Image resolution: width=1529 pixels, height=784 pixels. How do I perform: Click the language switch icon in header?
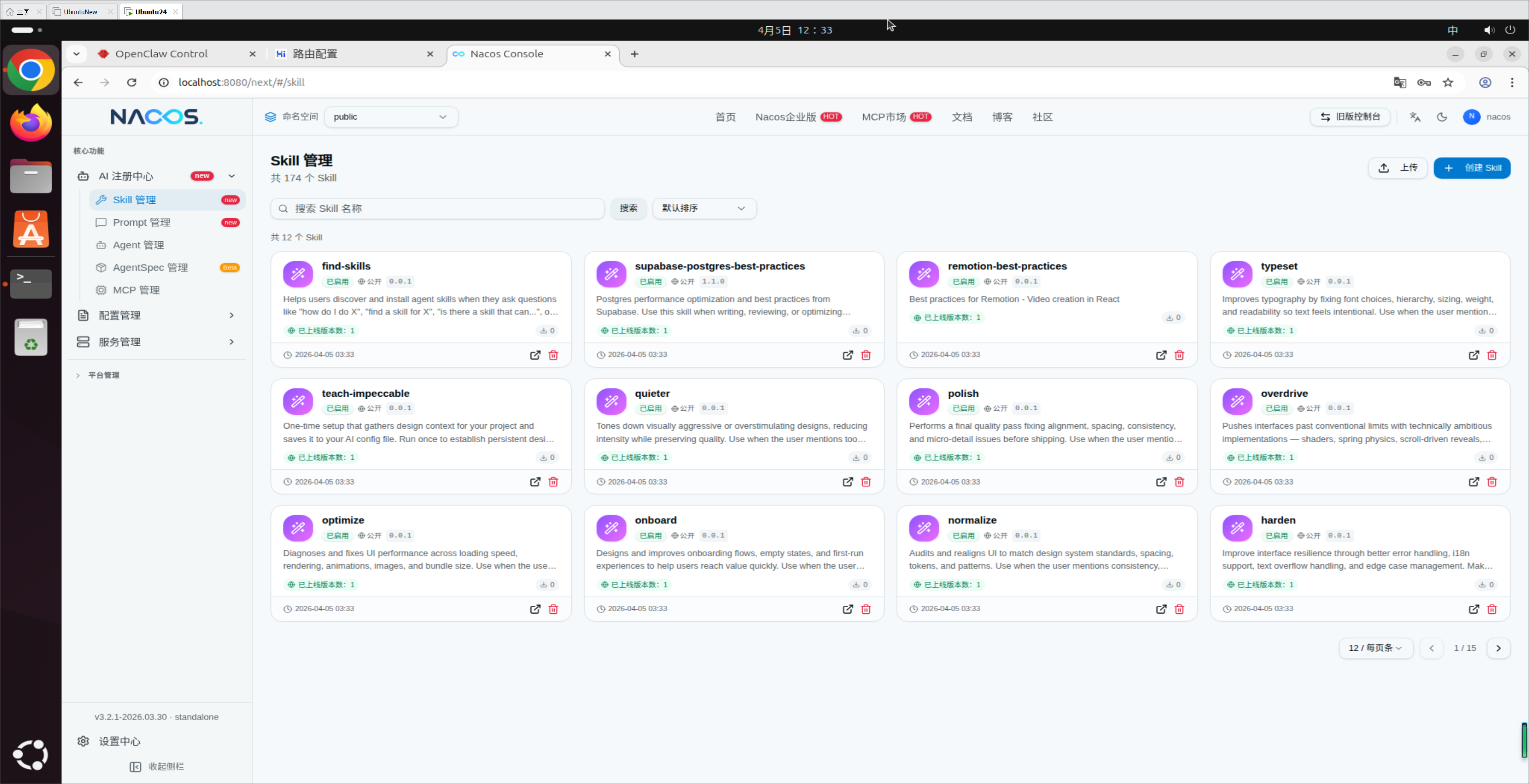[x=1415, y=117]
